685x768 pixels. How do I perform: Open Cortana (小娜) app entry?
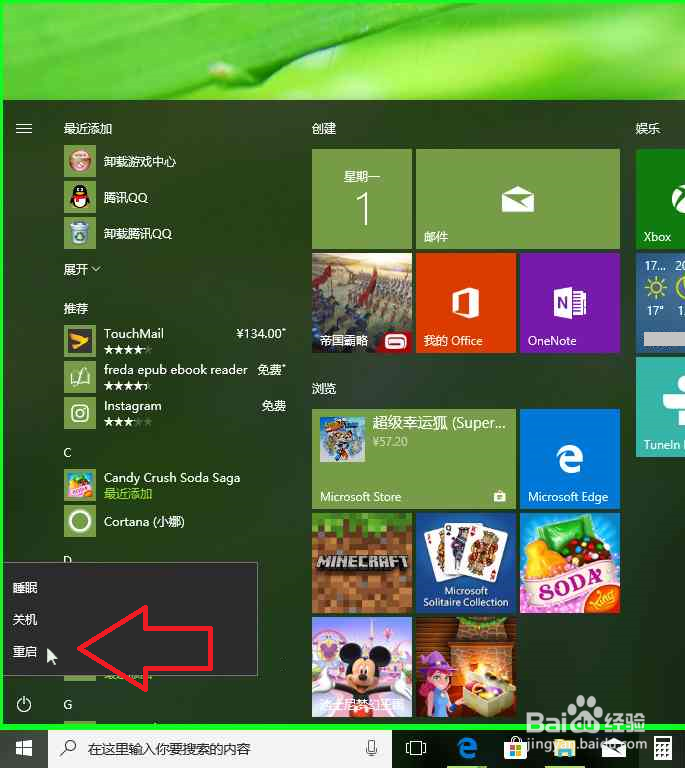(x=175, y=521)
